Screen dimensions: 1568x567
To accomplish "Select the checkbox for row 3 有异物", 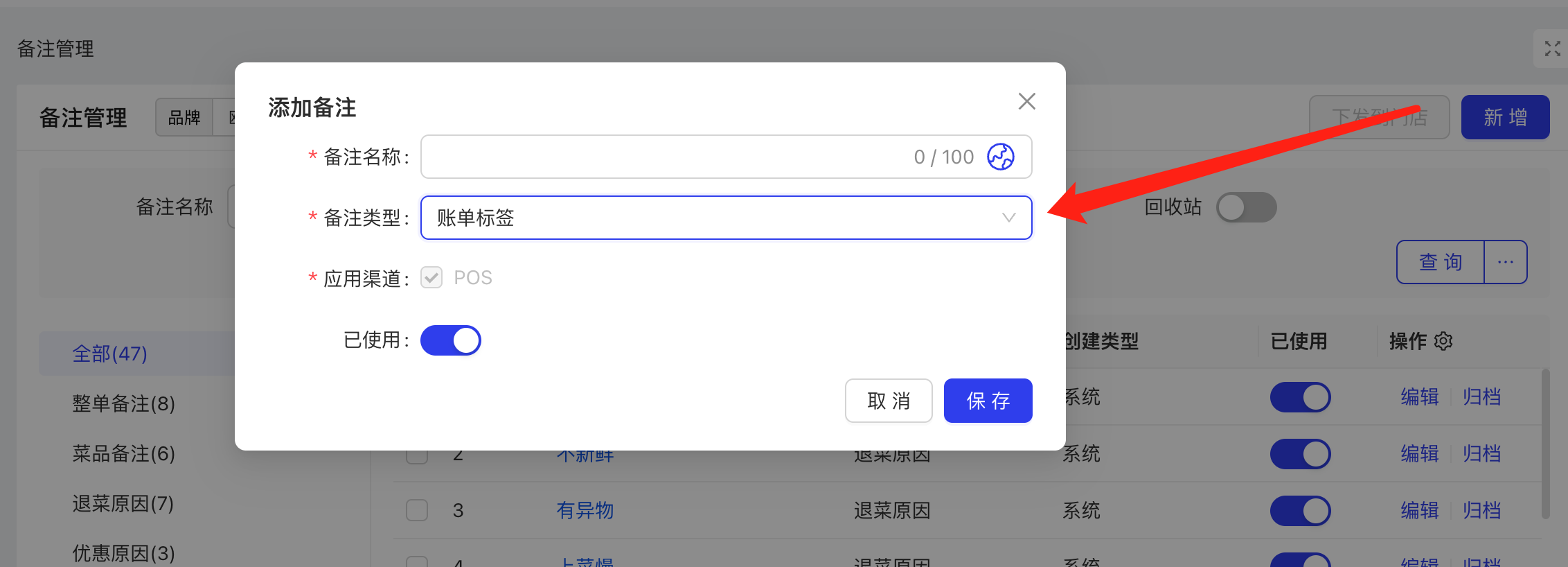I will 417,511.
